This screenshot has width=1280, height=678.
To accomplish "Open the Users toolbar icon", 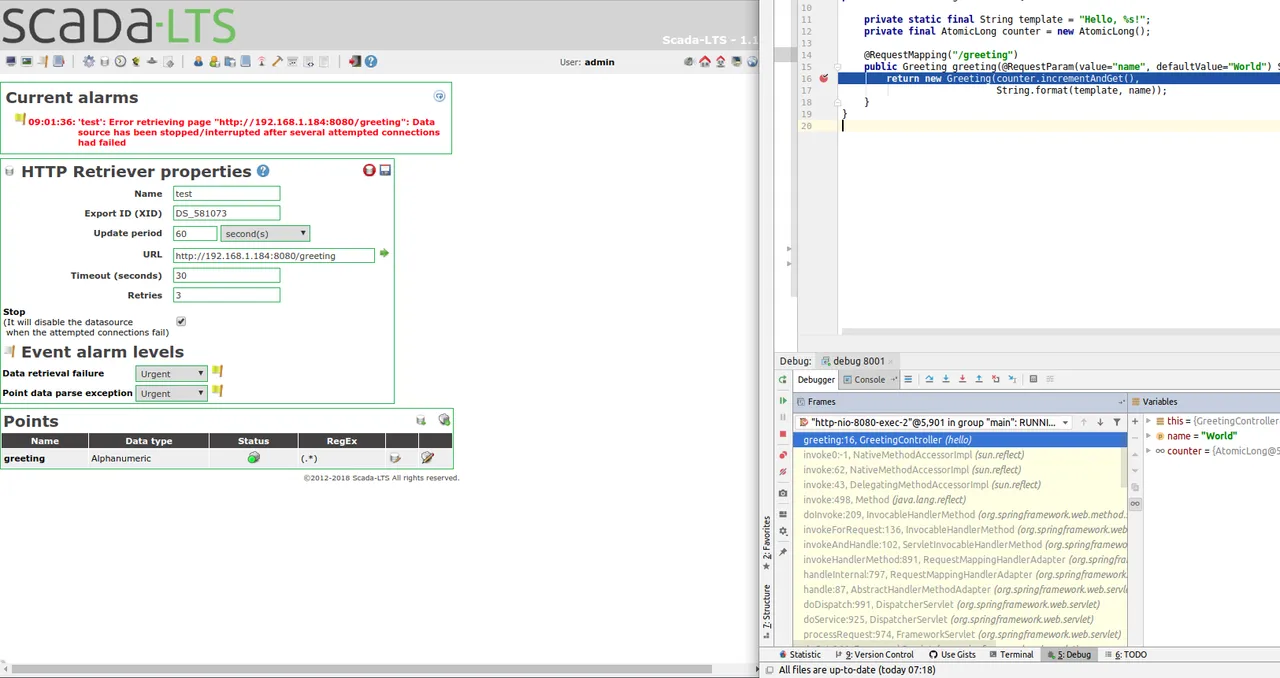I will pos(198,62).
